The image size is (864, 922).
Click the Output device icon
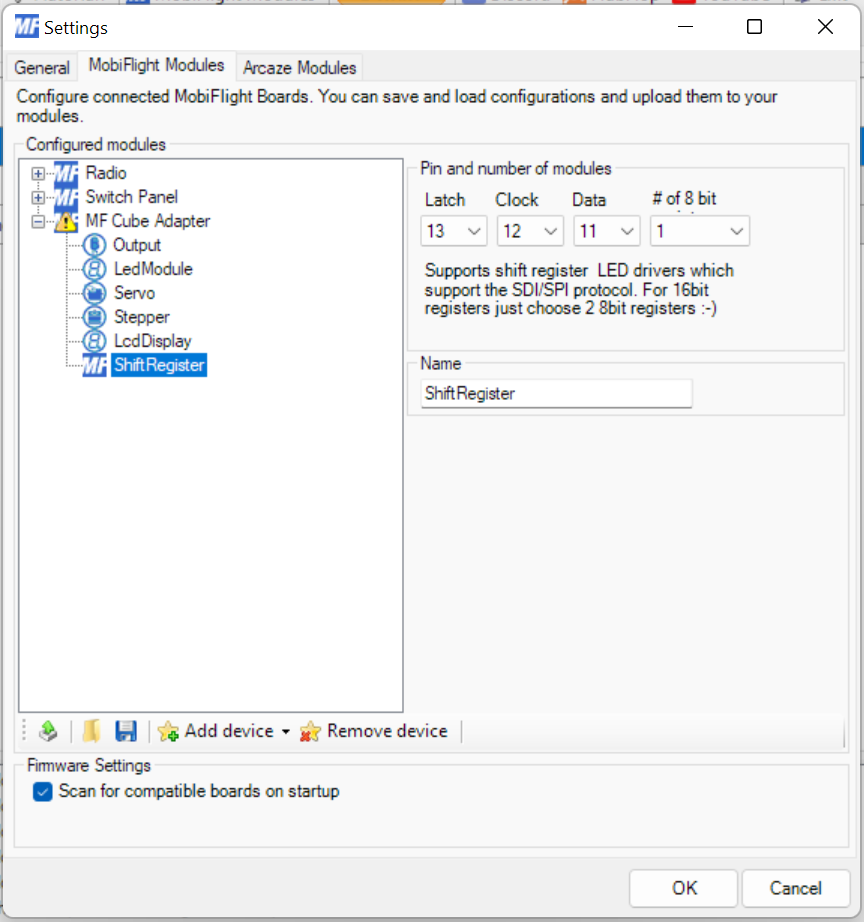point(94,245)
